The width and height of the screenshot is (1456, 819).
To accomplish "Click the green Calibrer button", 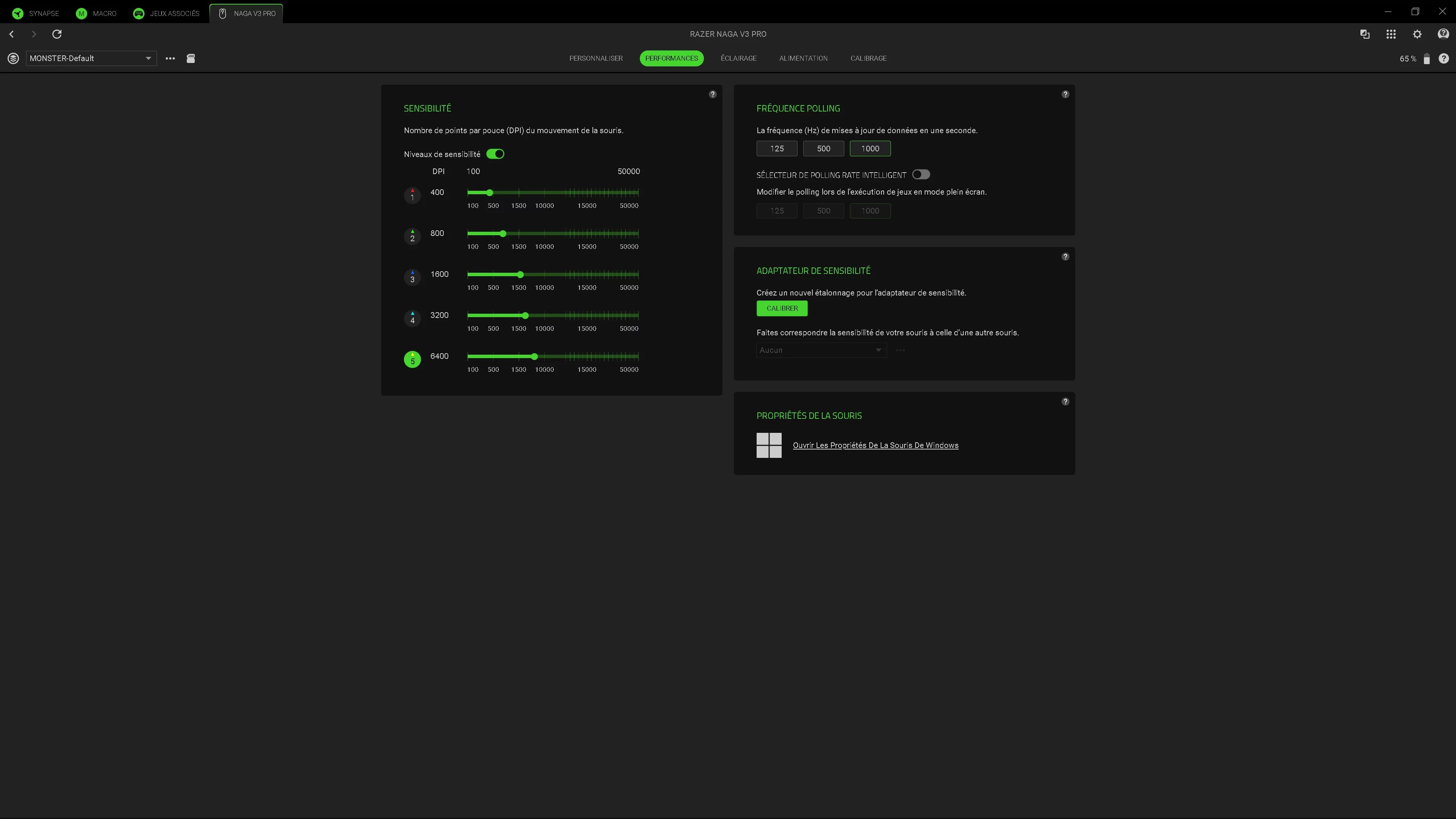I will click(782, 309).
